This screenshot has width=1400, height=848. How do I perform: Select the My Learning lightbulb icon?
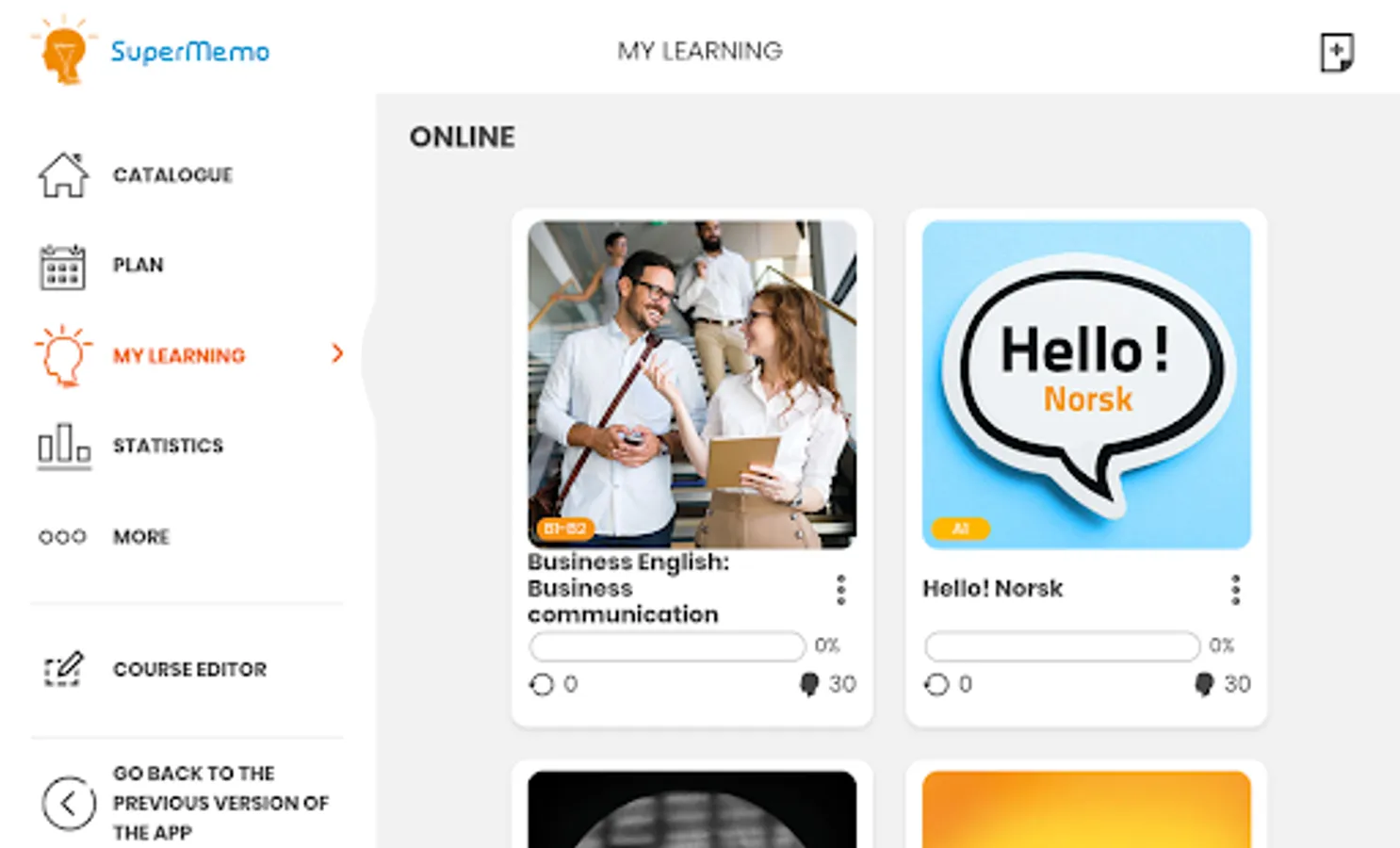tap(63, 355)
